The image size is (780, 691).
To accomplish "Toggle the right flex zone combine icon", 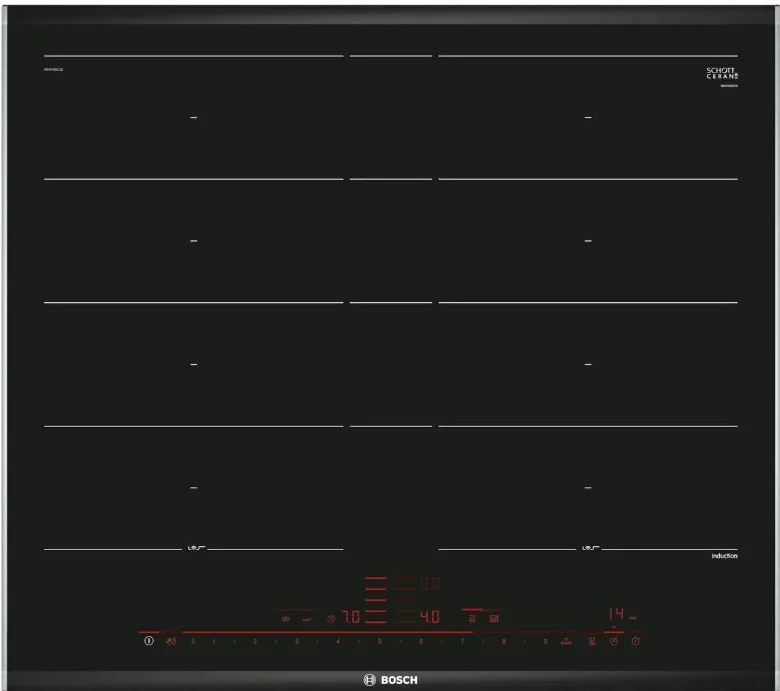I will click(x=494, y=619).
